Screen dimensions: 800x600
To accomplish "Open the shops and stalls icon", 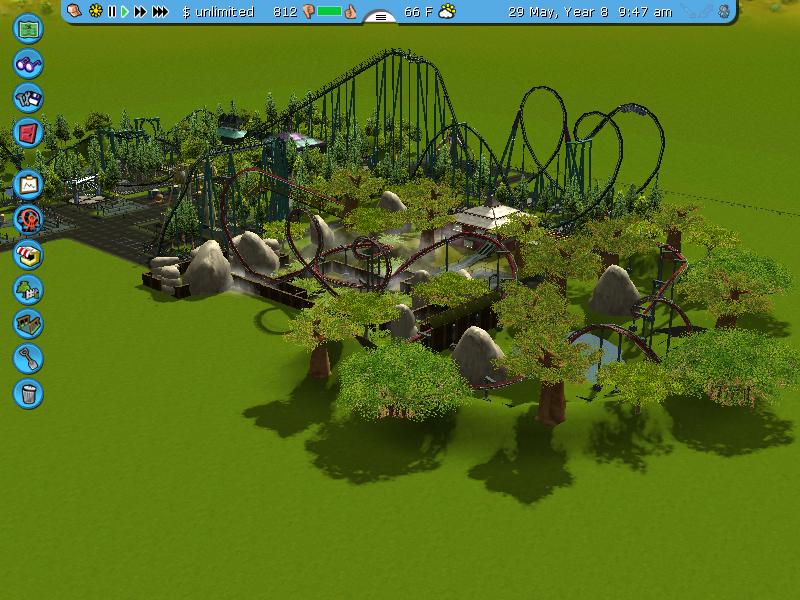I will (28, 255).
